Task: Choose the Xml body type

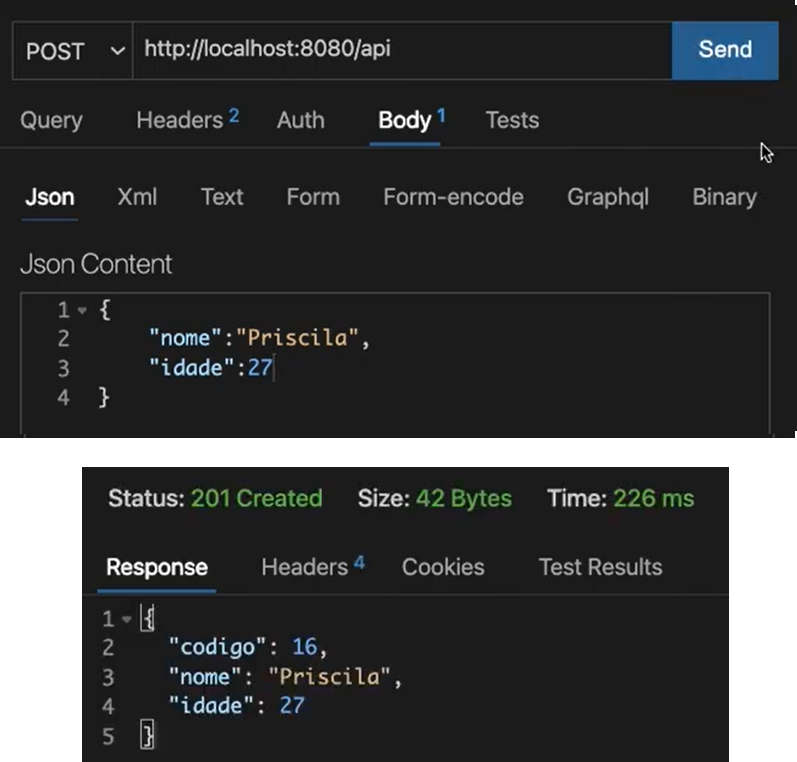Action: [x=137, y=197]
